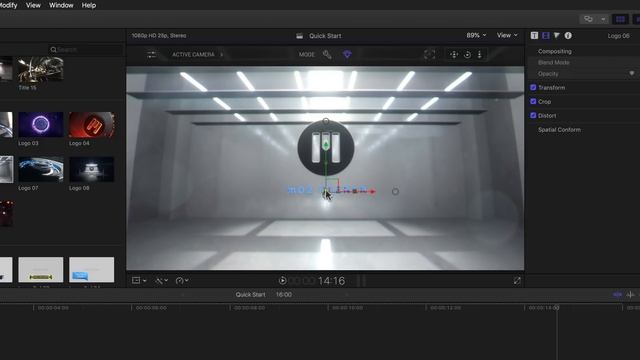This screenshot has height=360, width=640.
Task: Expand the Active Camera chevron
Action: pyautogui.click(x=222, y=54)
